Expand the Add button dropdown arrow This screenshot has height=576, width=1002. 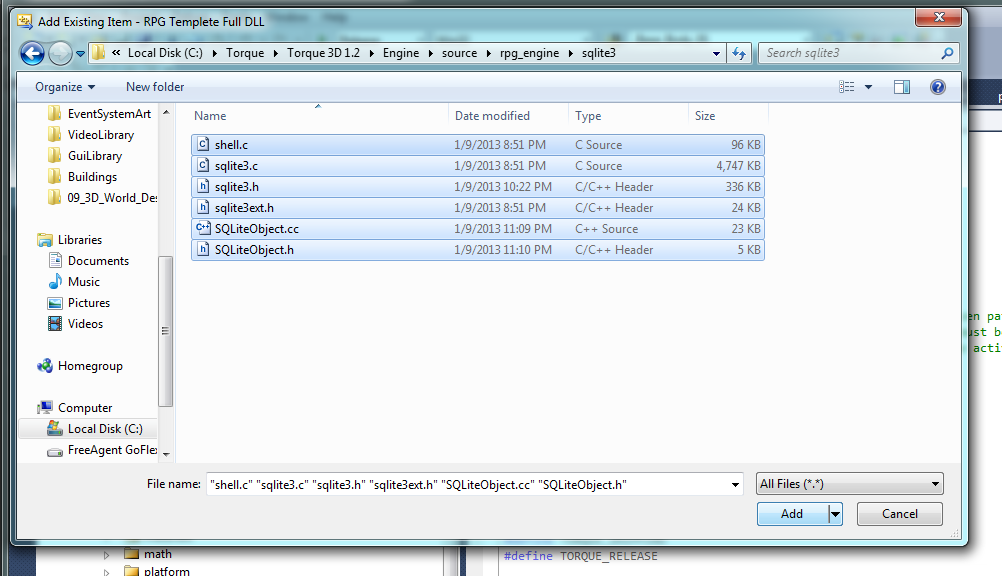(x=835, y=514)
